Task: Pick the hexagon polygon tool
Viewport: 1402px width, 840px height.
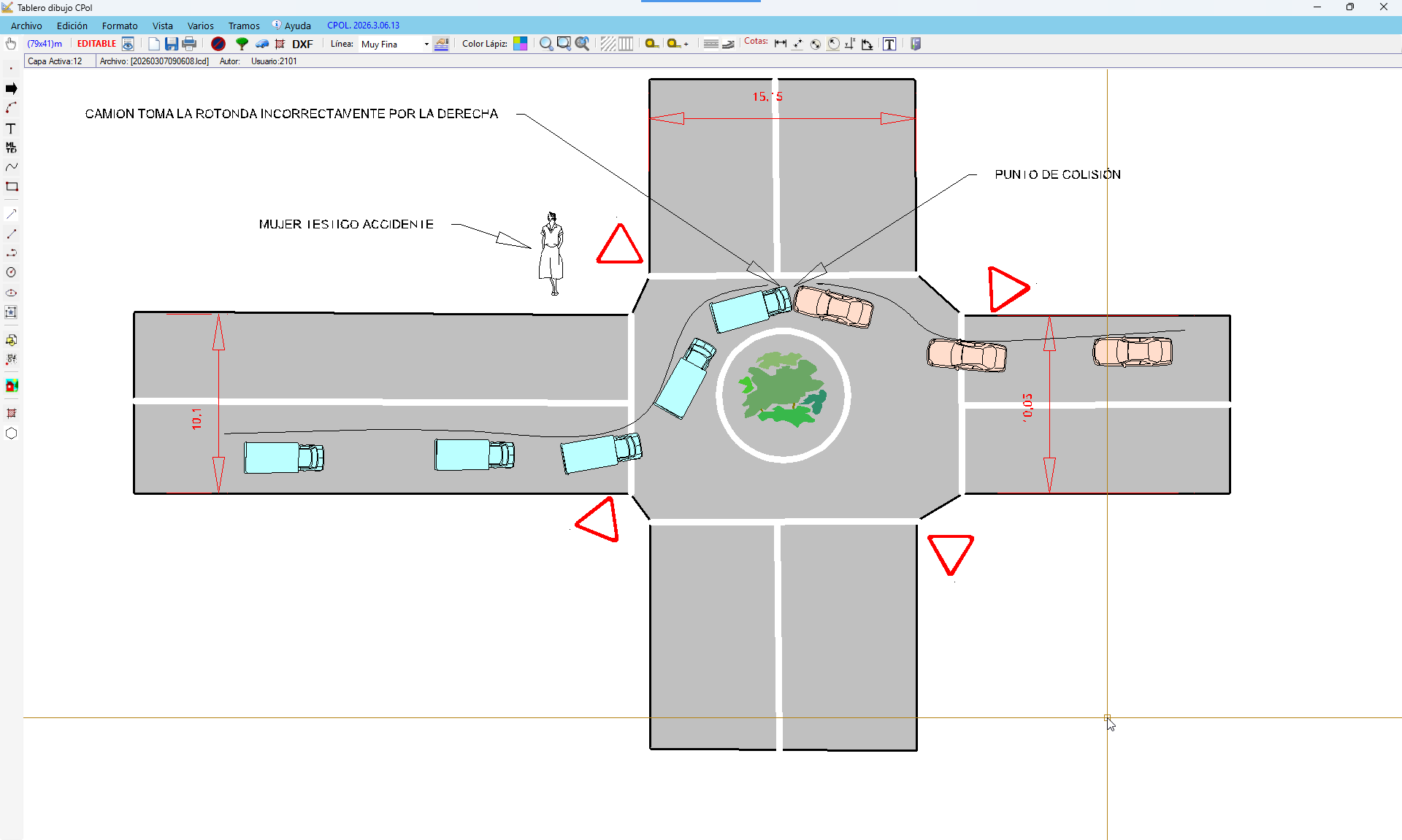Action: [x=11, y=434]
